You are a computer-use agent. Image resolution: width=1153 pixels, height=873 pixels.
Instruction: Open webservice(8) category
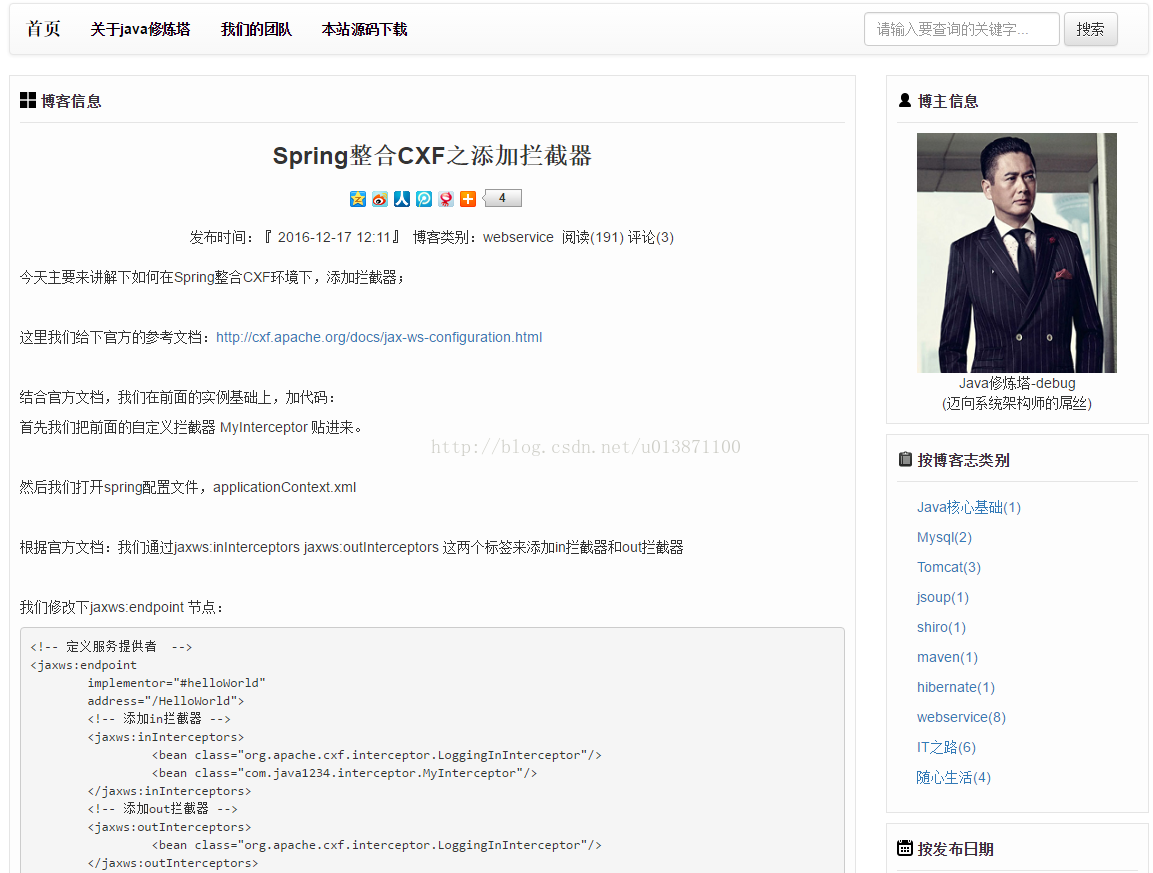(x=961, y=717)
